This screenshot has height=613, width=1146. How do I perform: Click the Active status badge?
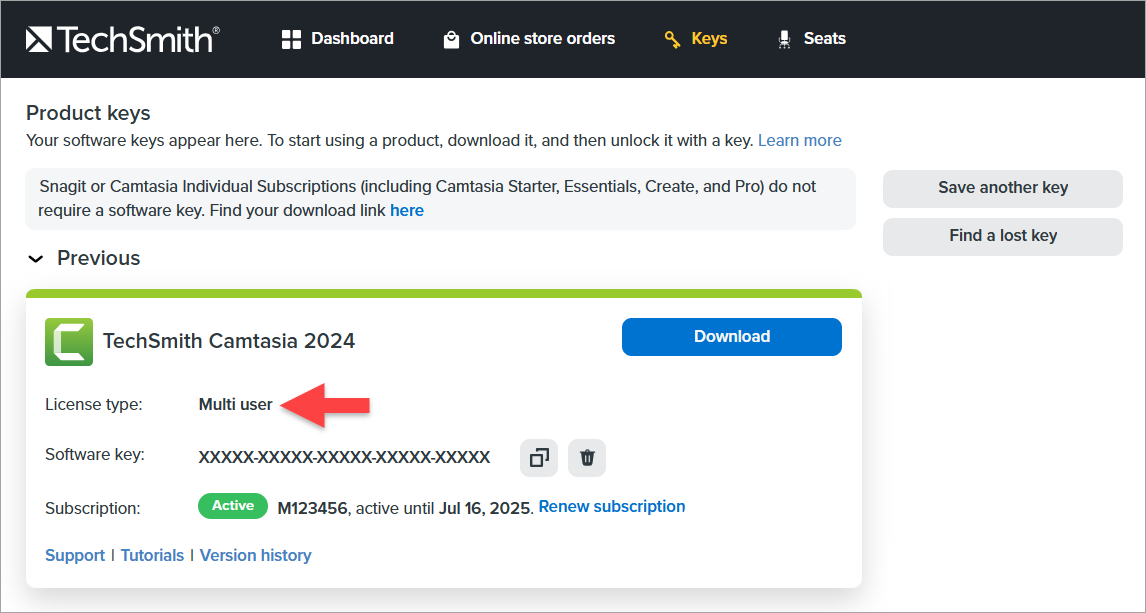pos(233,506)
